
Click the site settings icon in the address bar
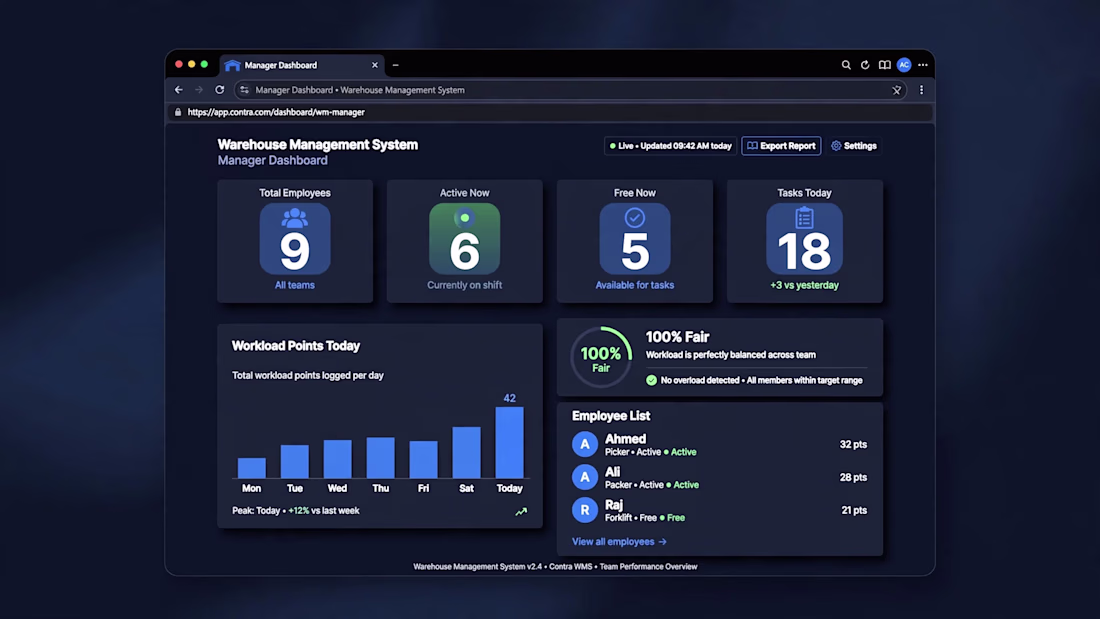pyautogui.click(x=244, y=90)
